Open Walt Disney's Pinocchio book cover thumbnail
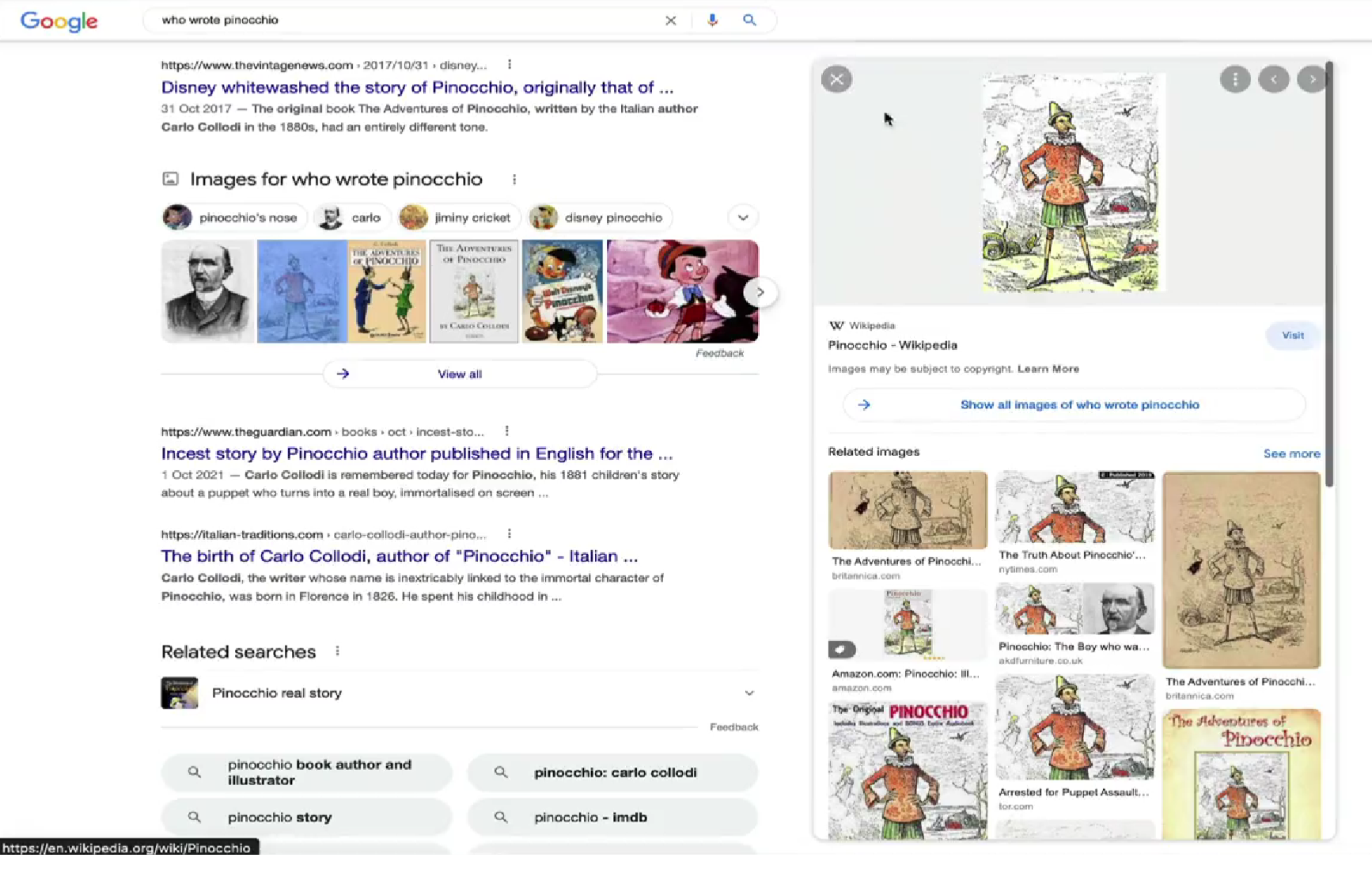The width and height of the screenshot is (1372, 869). (562, 291)
